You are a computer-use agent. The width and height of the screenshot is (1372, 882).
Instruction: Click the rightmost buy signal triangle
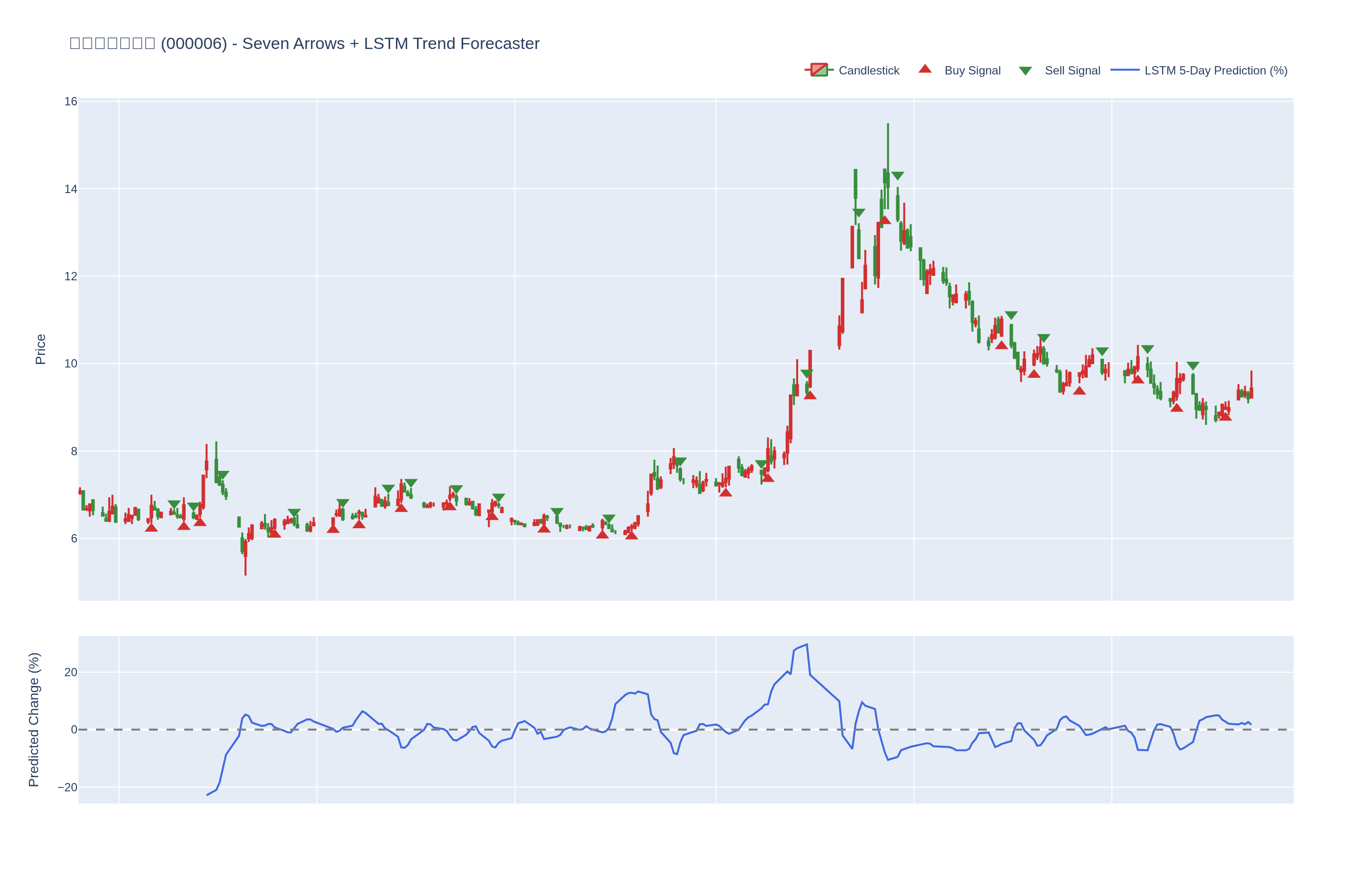pyautogui.click(x=1225, y=417)
